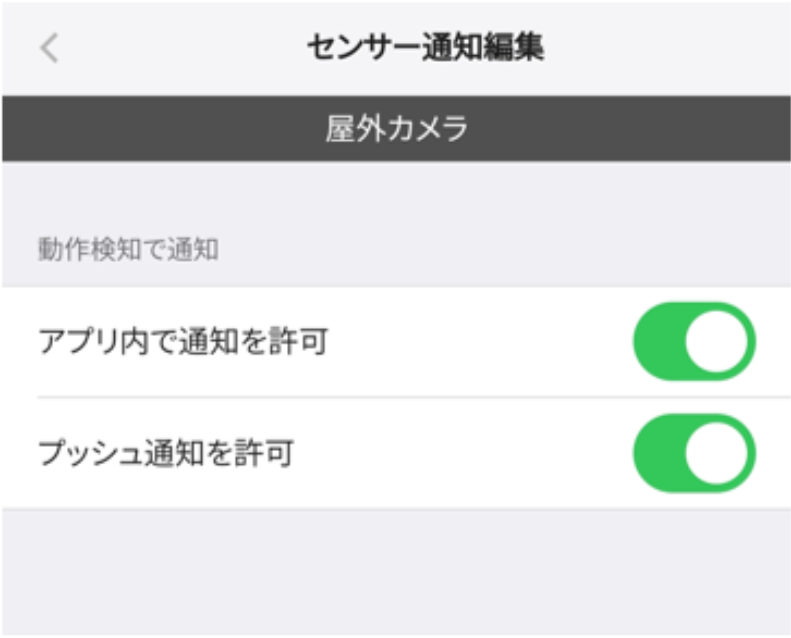Click the dark gray camera name bar
Viewport: 791px width, 638px height.
pos(150,129)
